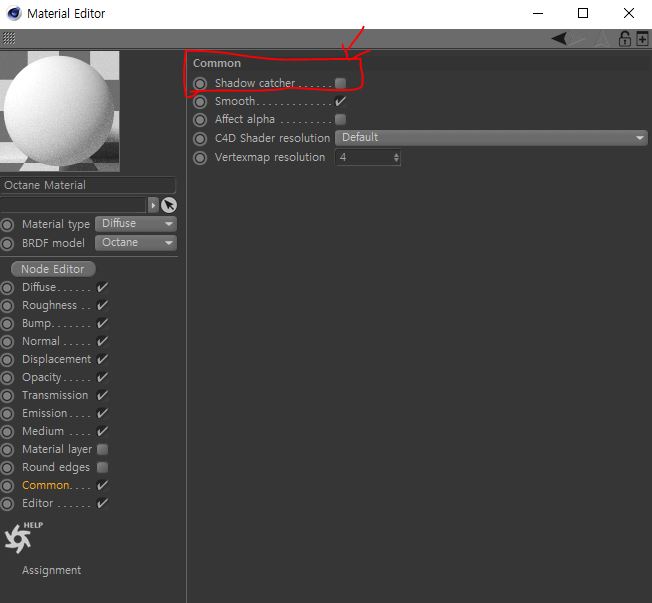
Task: Expand the C4D Shader resolution dropdown
Action: [x=491, y=138]
